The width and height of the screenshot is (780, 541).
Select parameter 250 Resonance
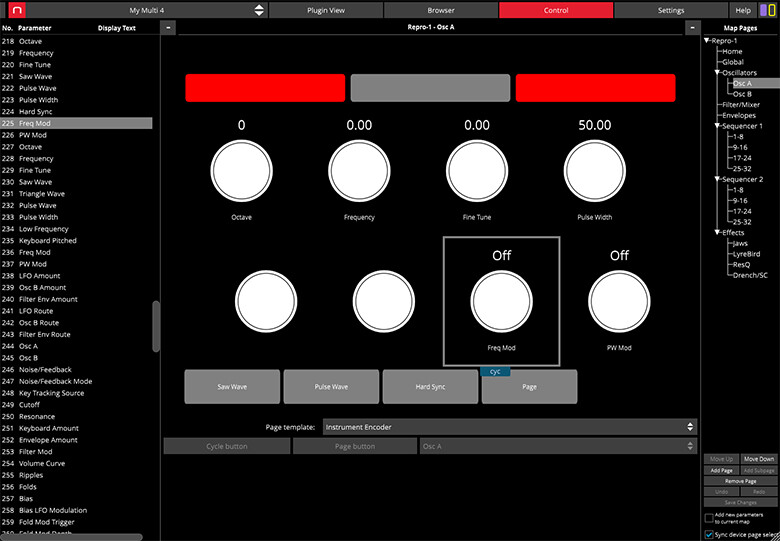[x=77, y=417]
